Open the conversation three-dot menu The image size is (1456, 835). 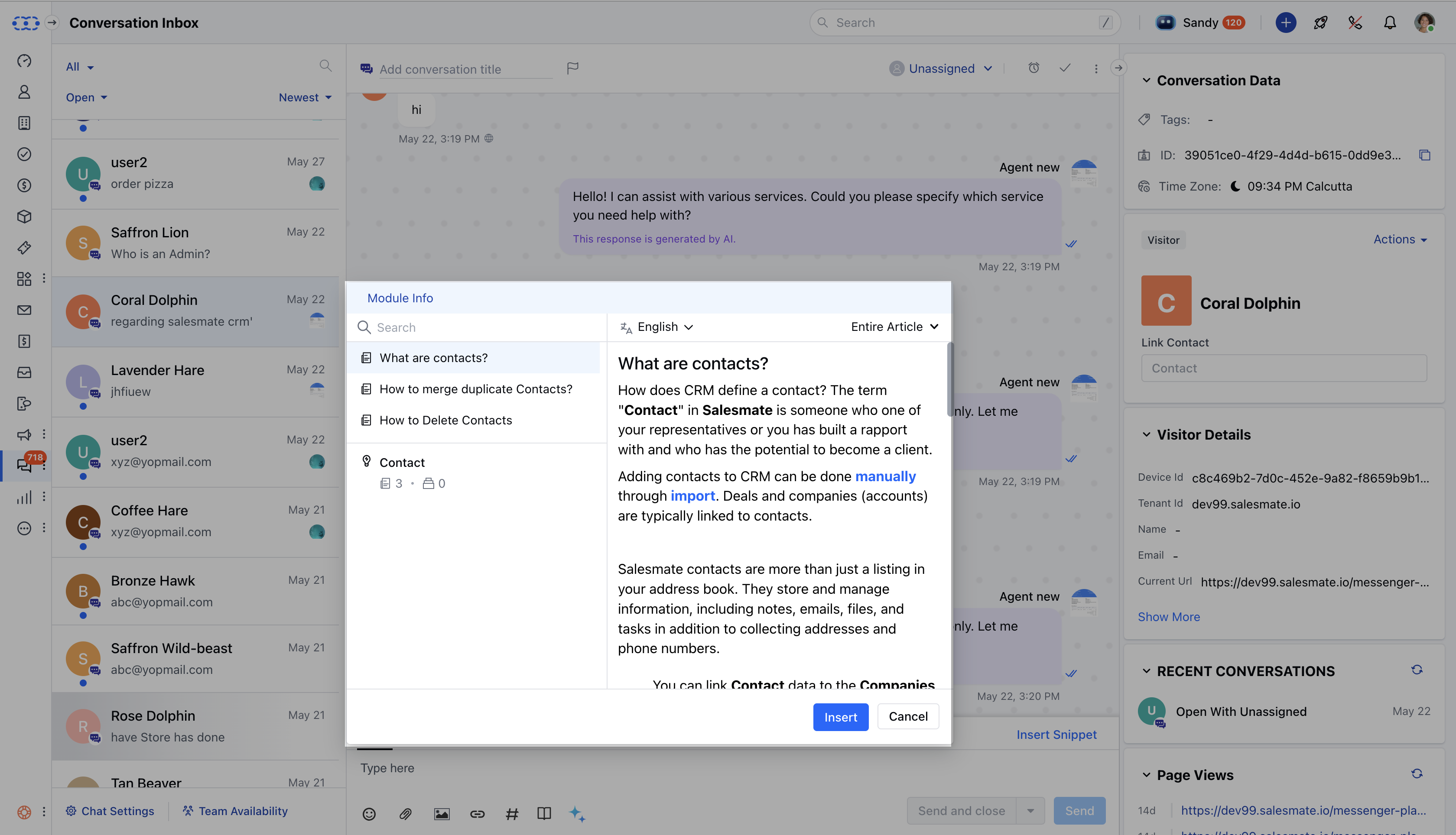(x=1096, y=69)
